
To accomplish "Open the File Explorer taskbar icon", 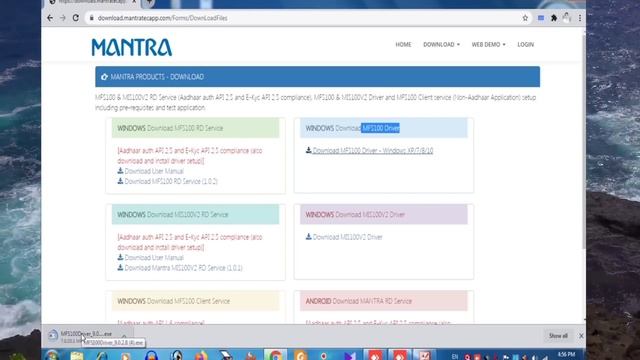I will [76, 356].
